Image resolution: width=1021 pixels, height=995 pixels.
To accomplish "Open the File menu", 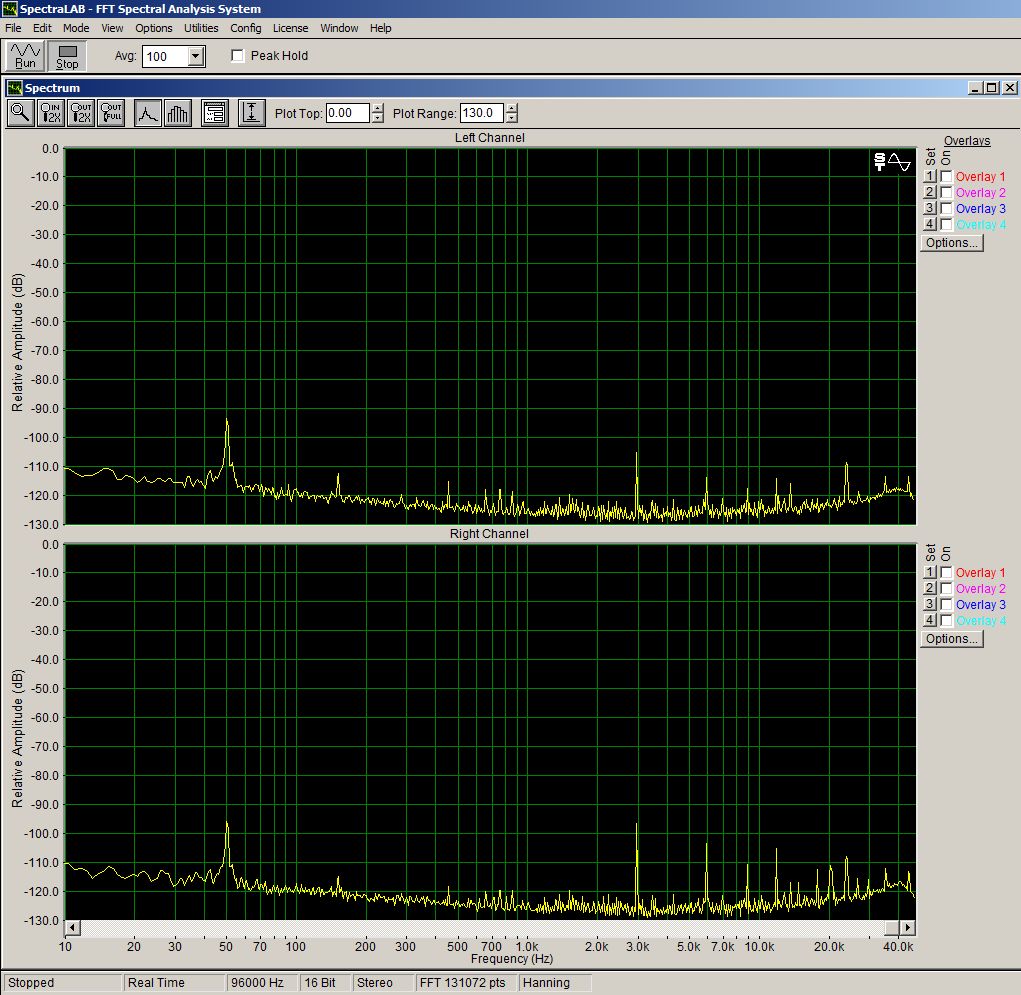I will 13,28.
